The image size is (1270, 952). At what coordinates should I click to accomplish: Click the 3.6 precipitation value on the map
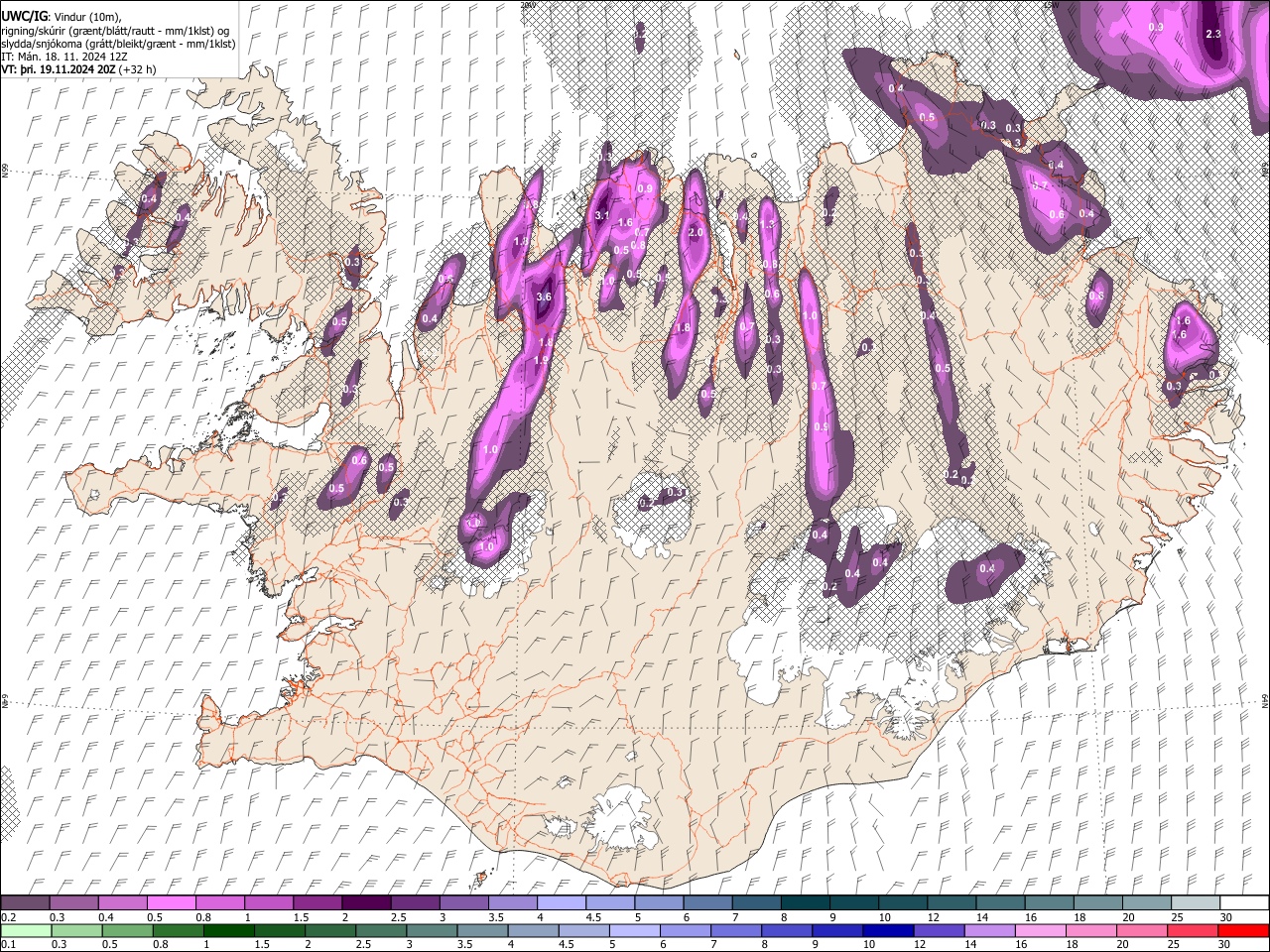coord(543,297)
